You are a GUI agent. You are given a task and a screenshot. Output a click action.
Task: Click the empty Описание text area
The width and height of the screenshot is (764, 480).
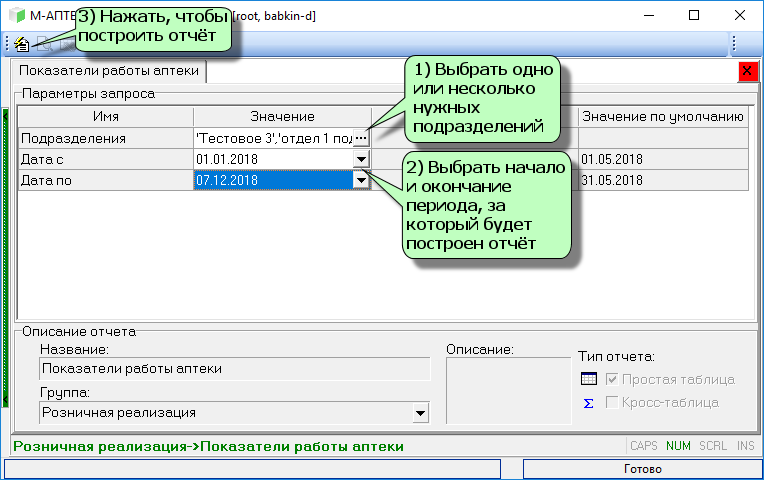(508, 391)
